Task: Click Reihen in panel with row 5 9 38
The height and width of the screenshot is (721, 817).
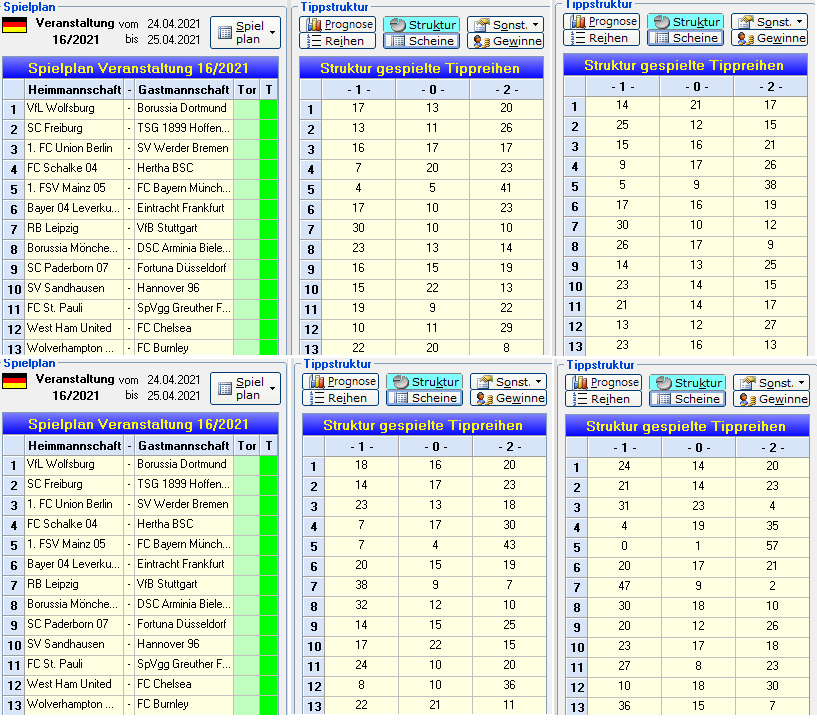Action: [x=602, y=38]
